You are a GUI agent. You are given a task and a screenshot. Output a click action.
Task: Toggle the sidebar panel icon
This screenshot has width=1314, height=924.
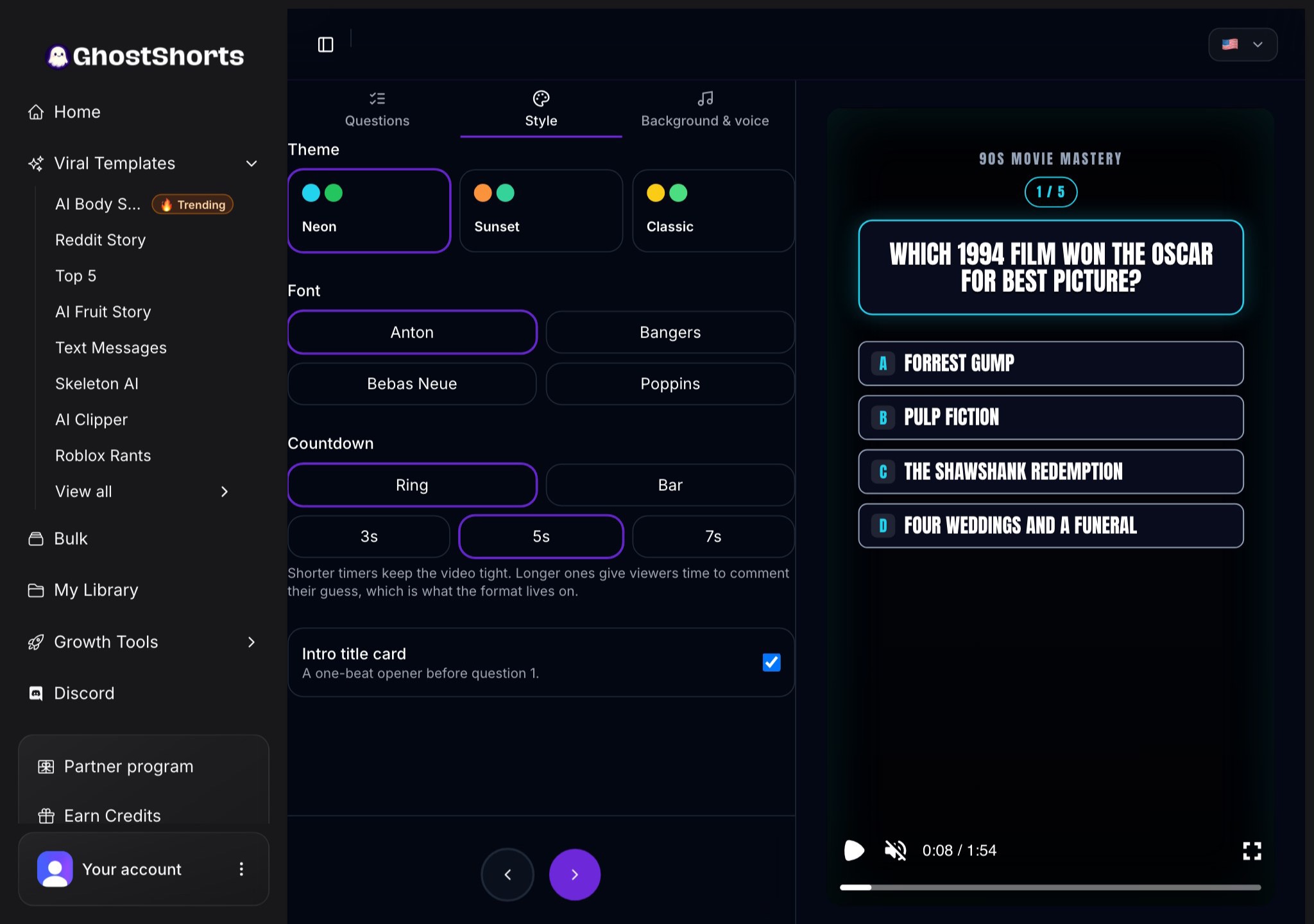click(325, 44)
